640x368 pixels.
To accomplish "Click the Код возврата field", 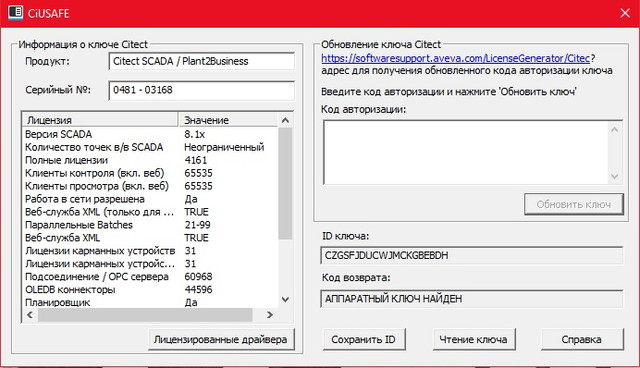I will coord(471,299).
